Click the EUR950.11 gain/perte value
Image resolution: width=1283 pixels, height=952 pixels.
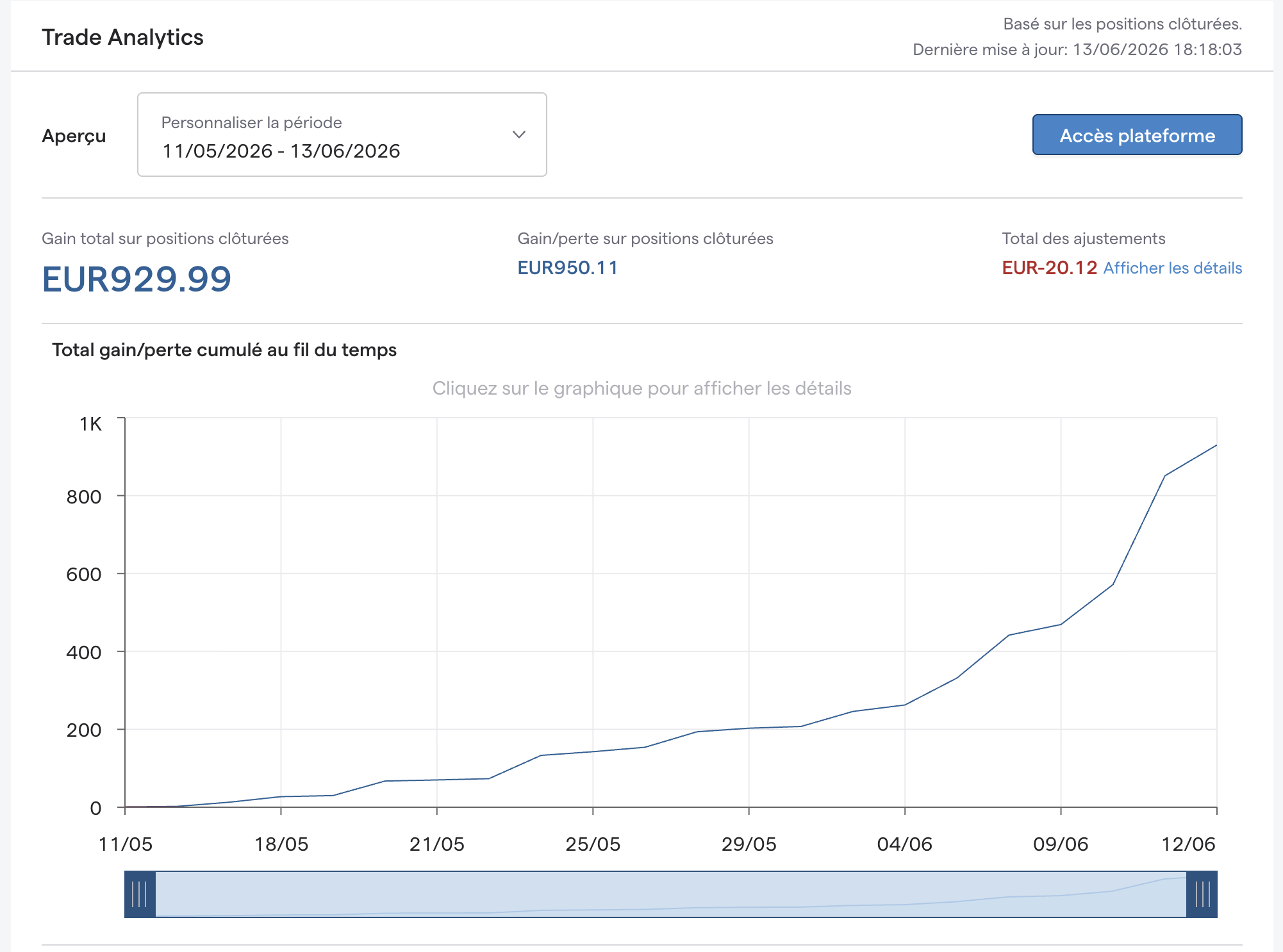pos(568,268)
